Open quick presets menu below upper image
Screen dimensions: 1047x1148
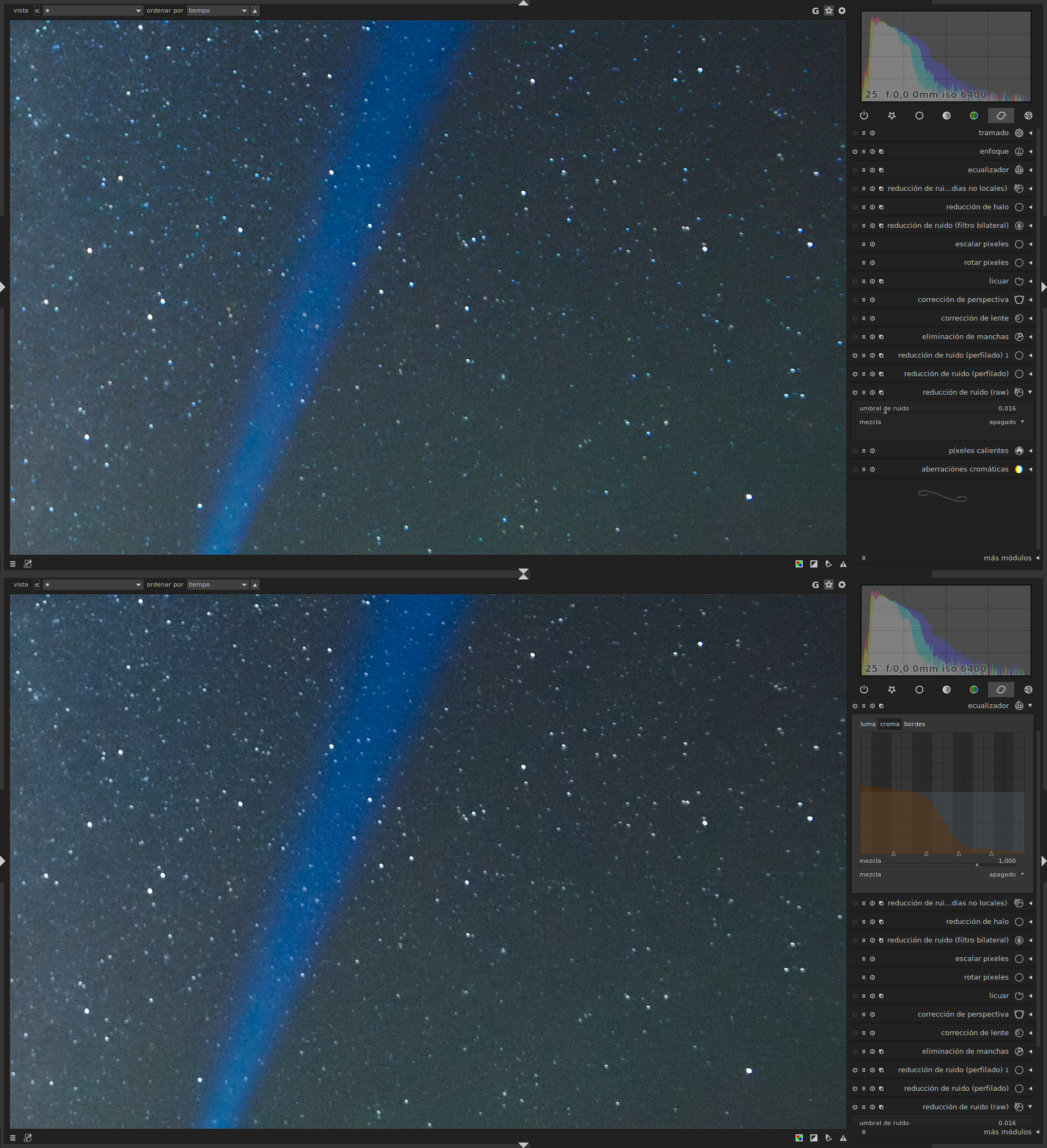tap(13, 564)
